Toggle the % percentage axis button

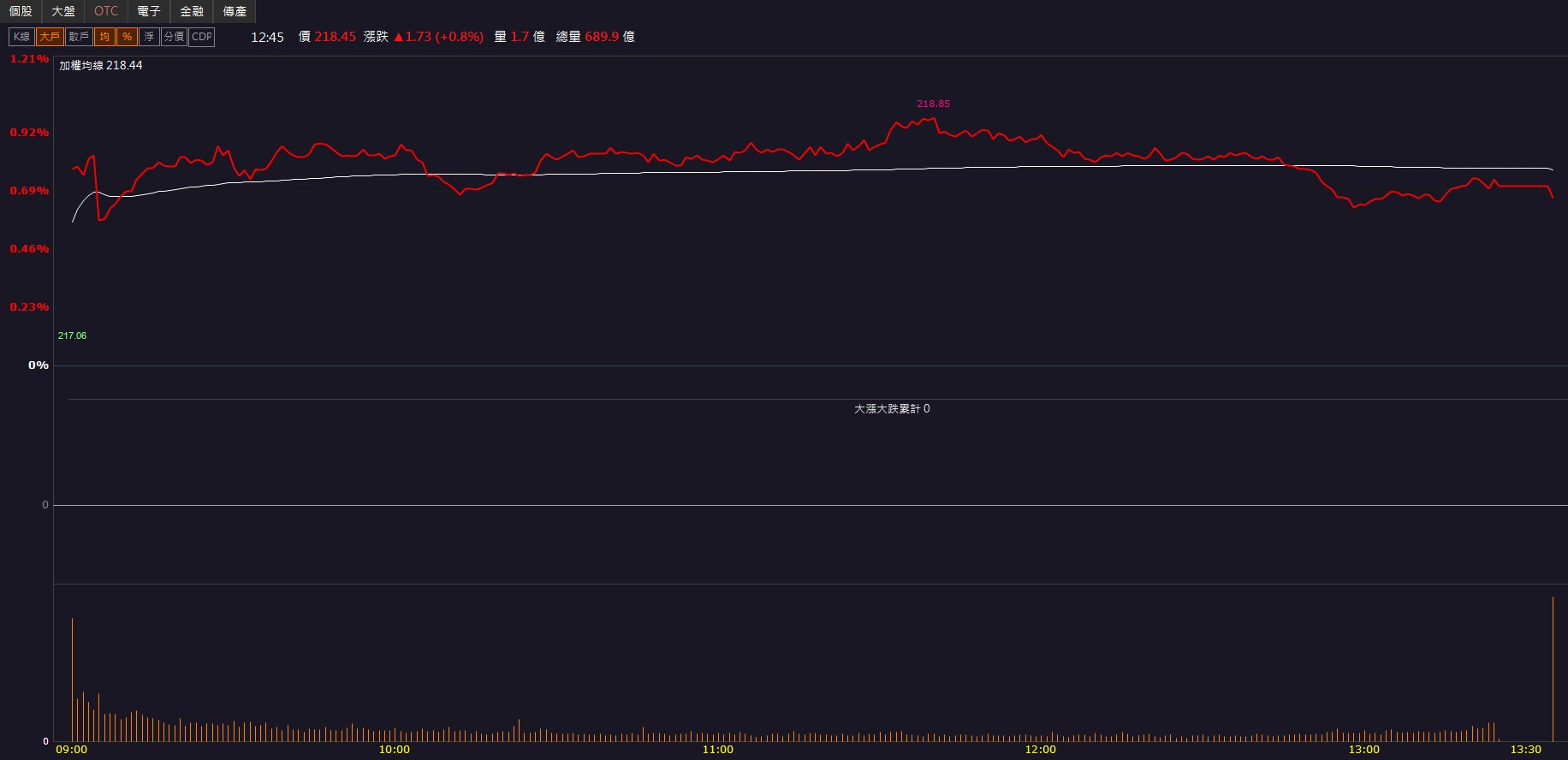(x=127, y=37)
